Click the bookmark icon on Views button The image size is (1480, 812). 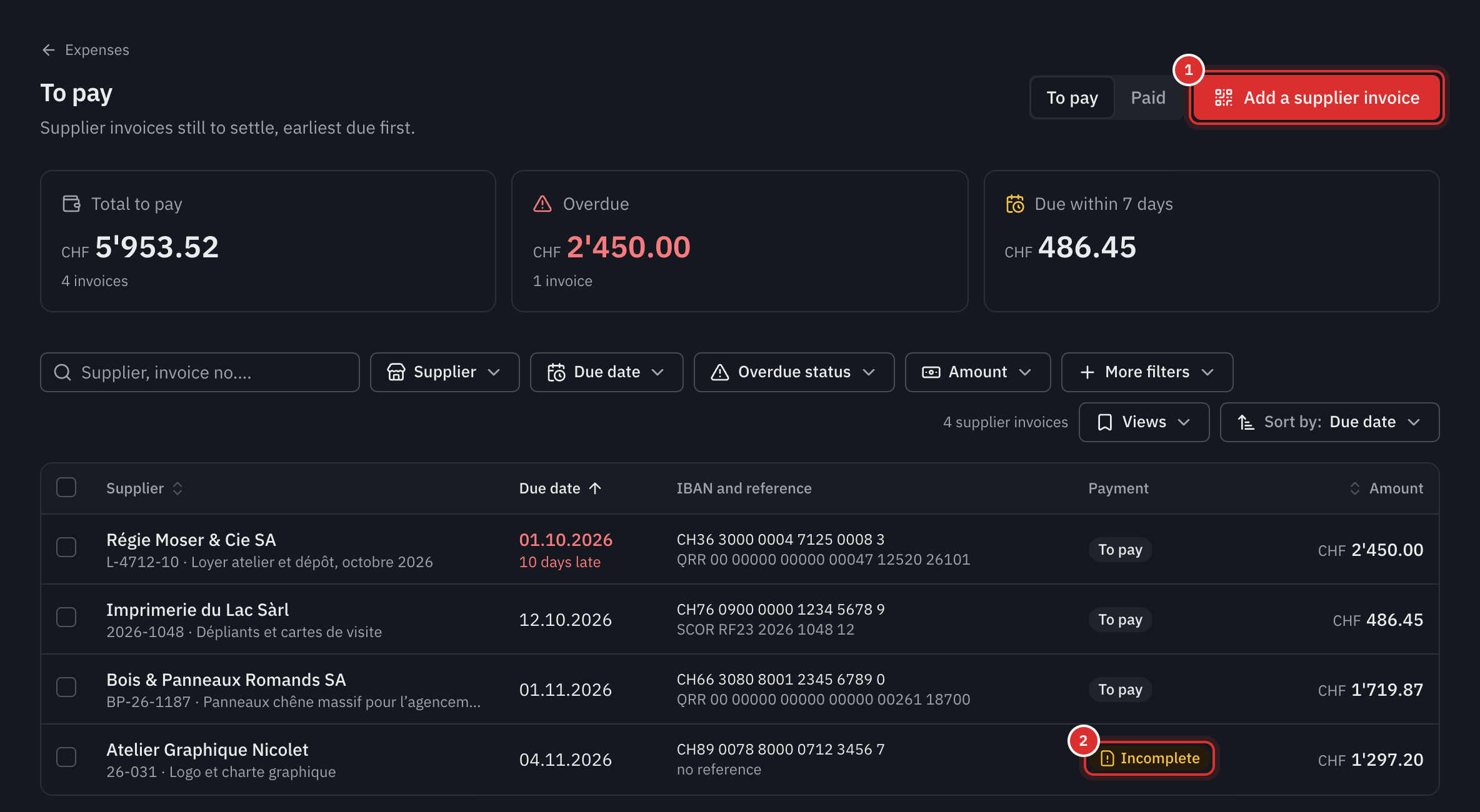click(1105, 422)
